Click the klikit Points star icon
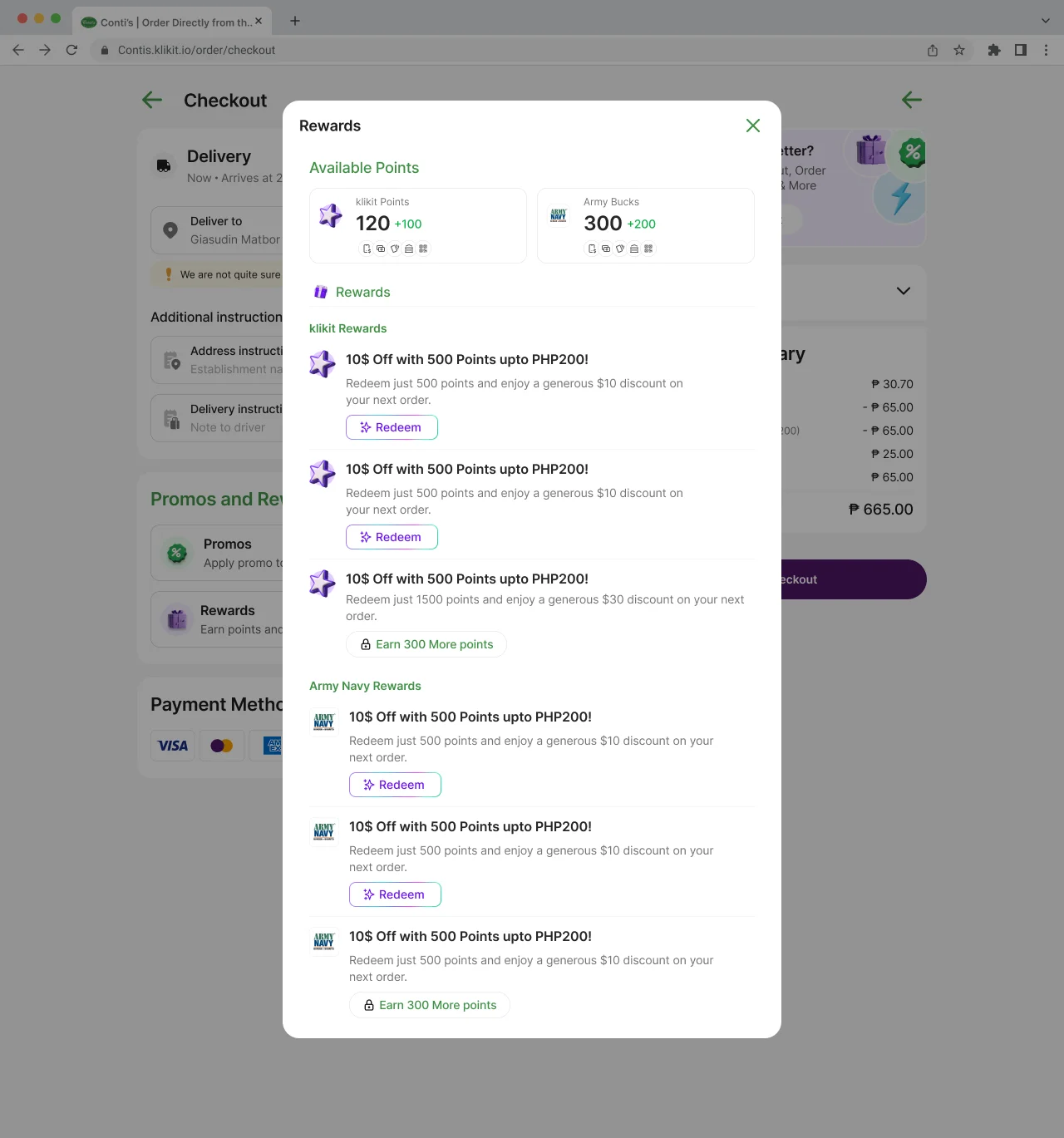This screenshot has height=1138, width=1064. [331, 215]
